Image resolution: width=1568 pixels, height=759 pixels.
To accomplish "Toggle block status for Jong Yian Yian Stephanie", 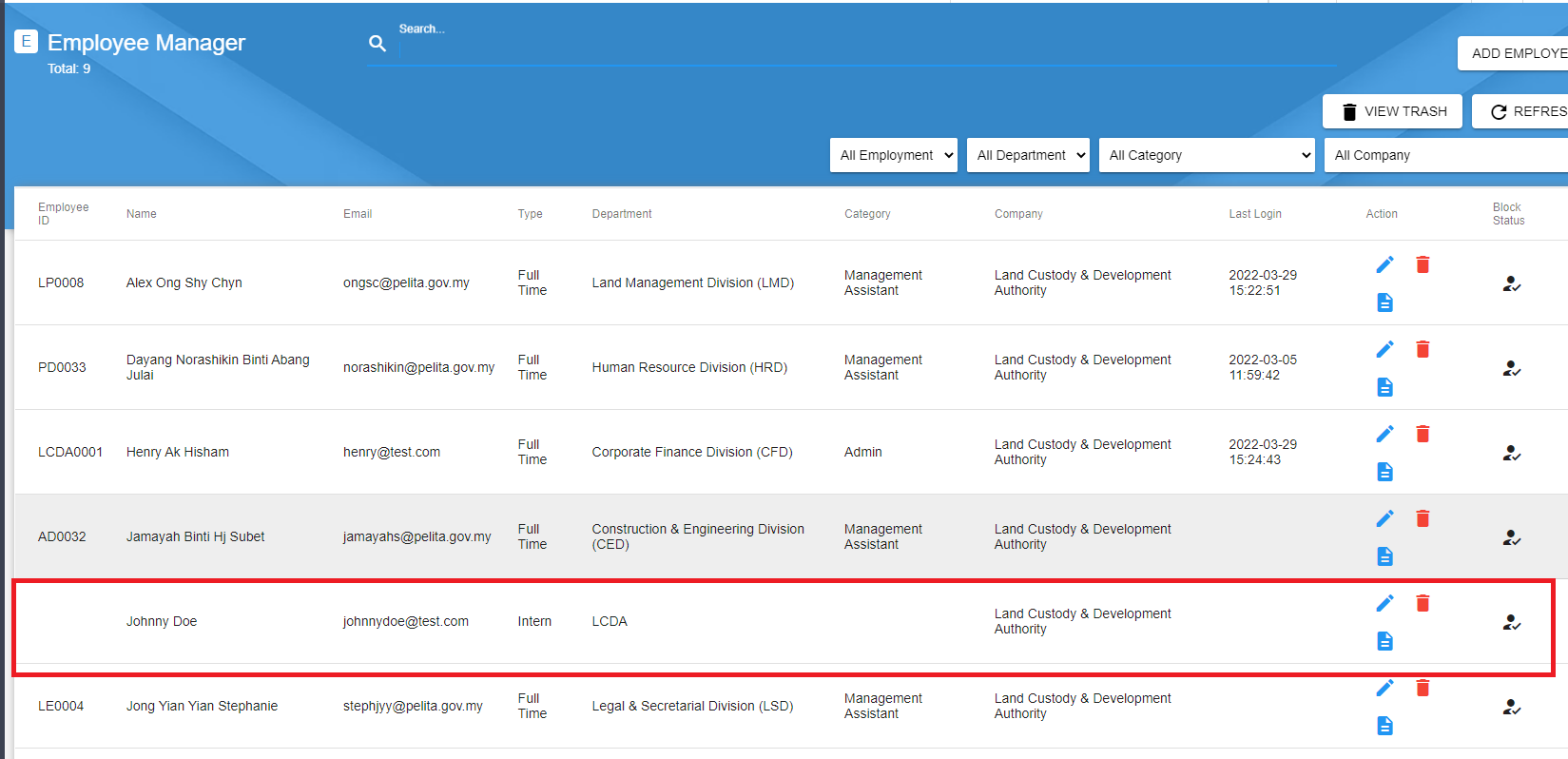I will click(x=1511, y=707).
